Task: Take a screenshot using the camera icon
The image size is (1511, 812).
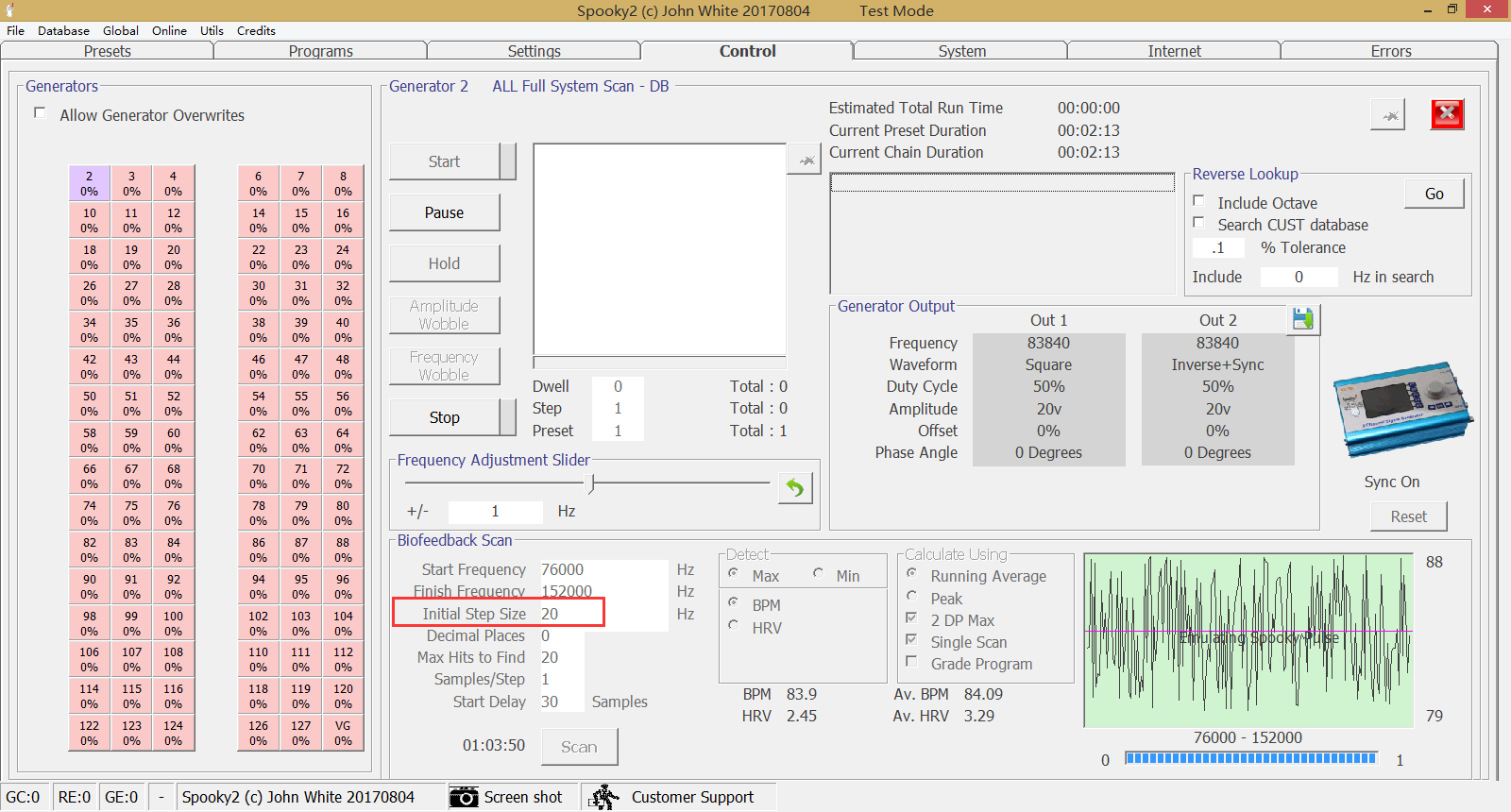Action: 464,797
